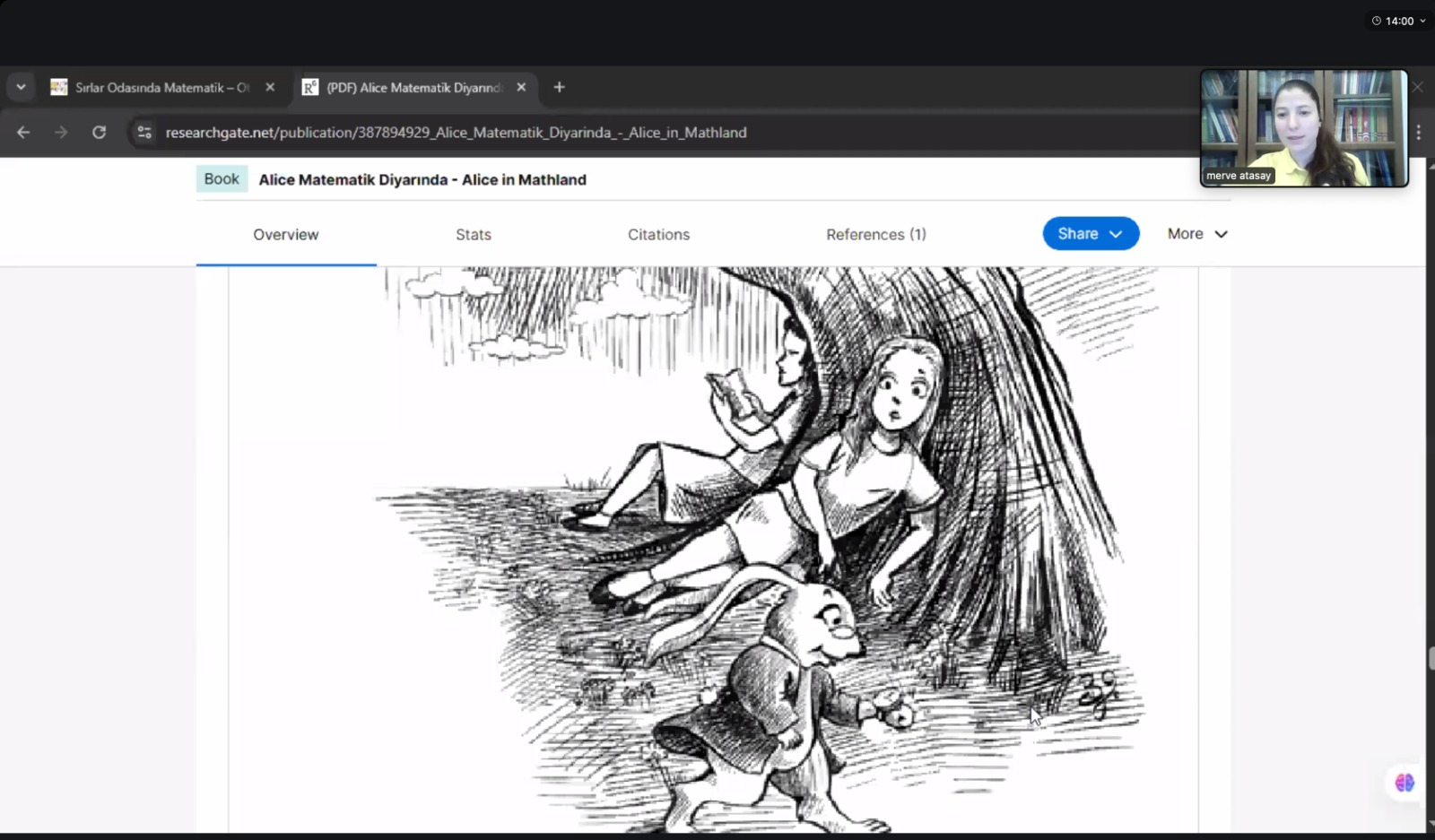
Task: Open a new browser tab
Action: pos(560,87)
